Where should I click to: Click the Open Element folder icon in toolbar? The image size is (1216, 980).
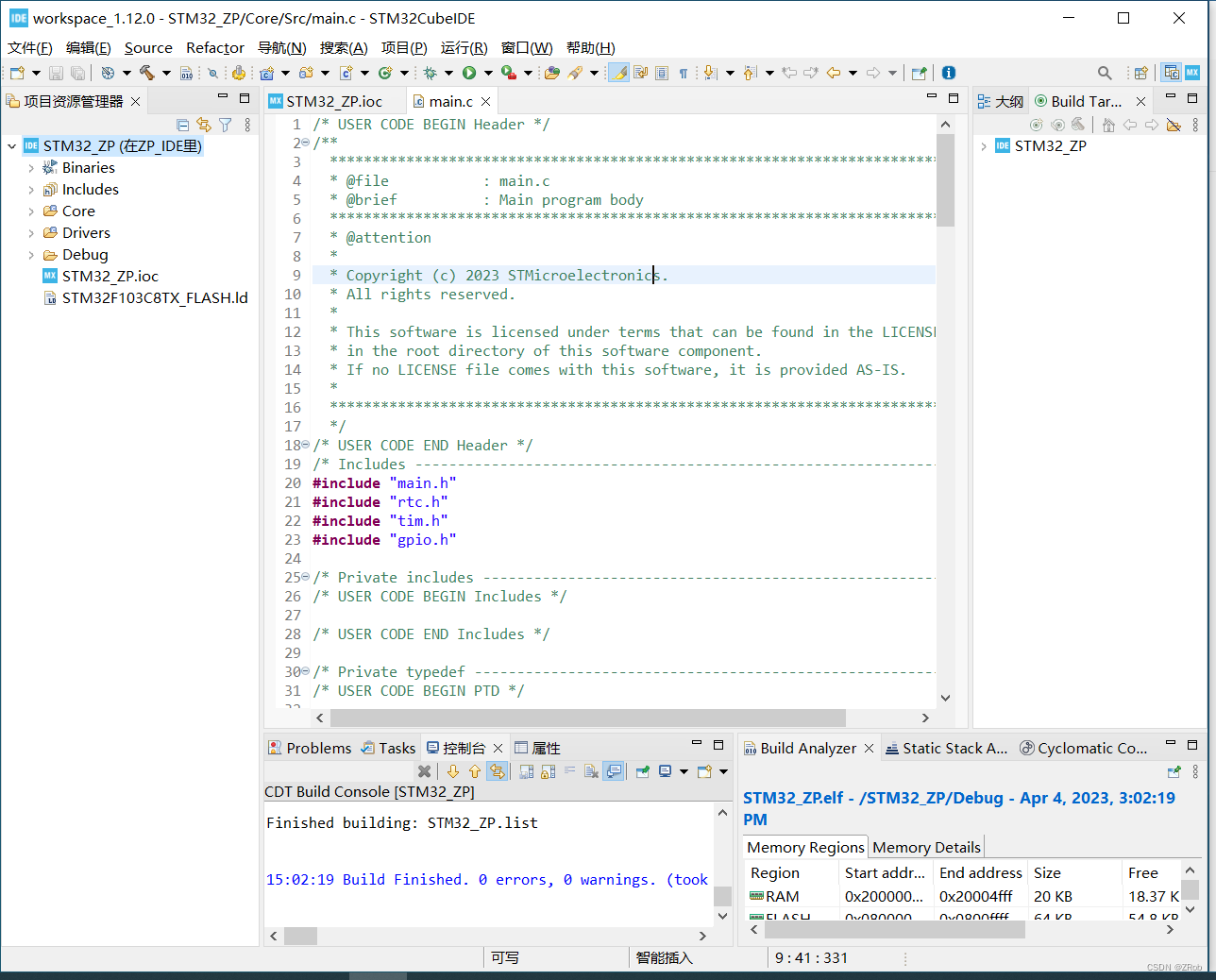coord(551,73)
